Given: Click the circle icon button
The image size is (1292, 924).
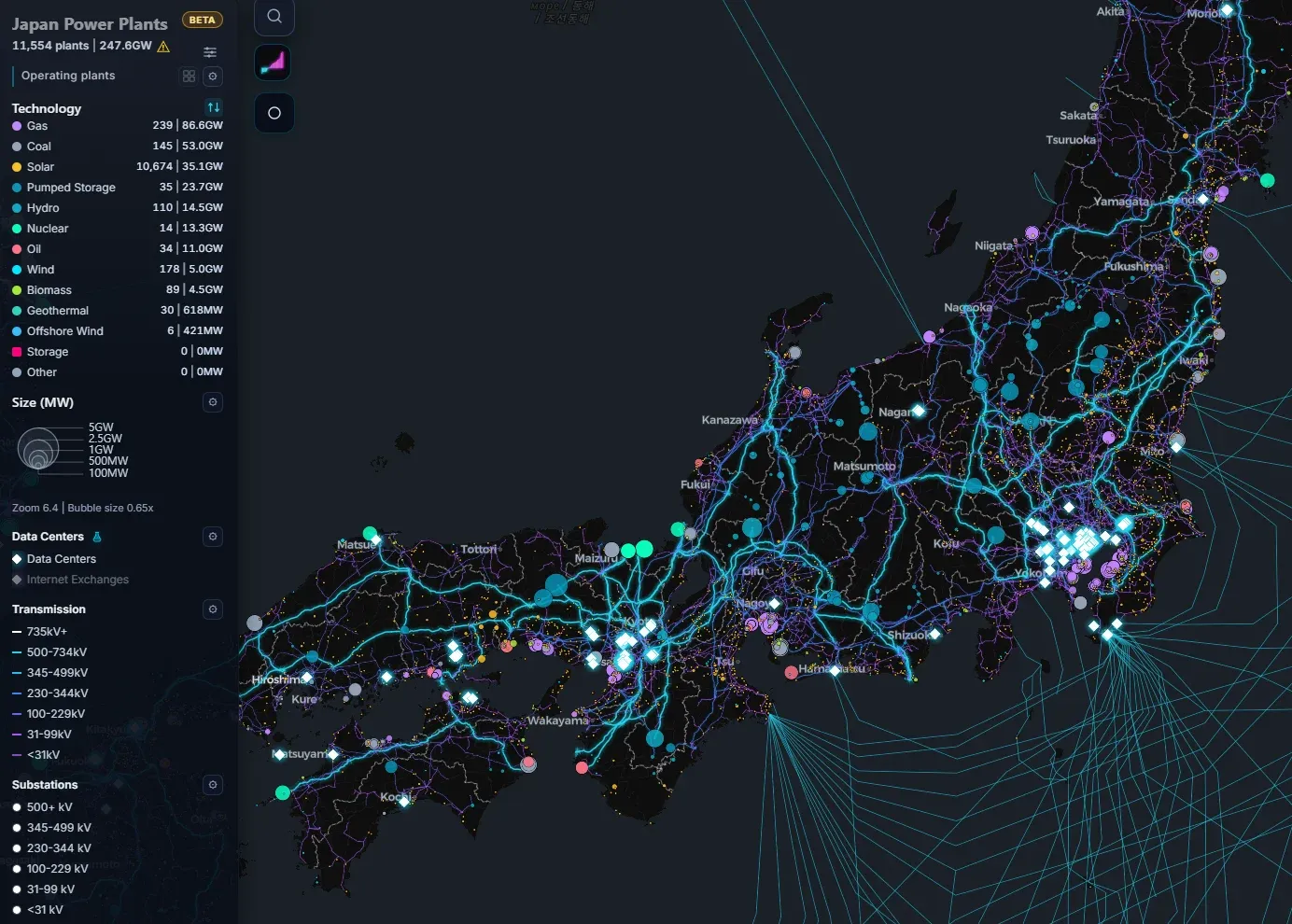Looking at the screenshot, I should [274, 113].
